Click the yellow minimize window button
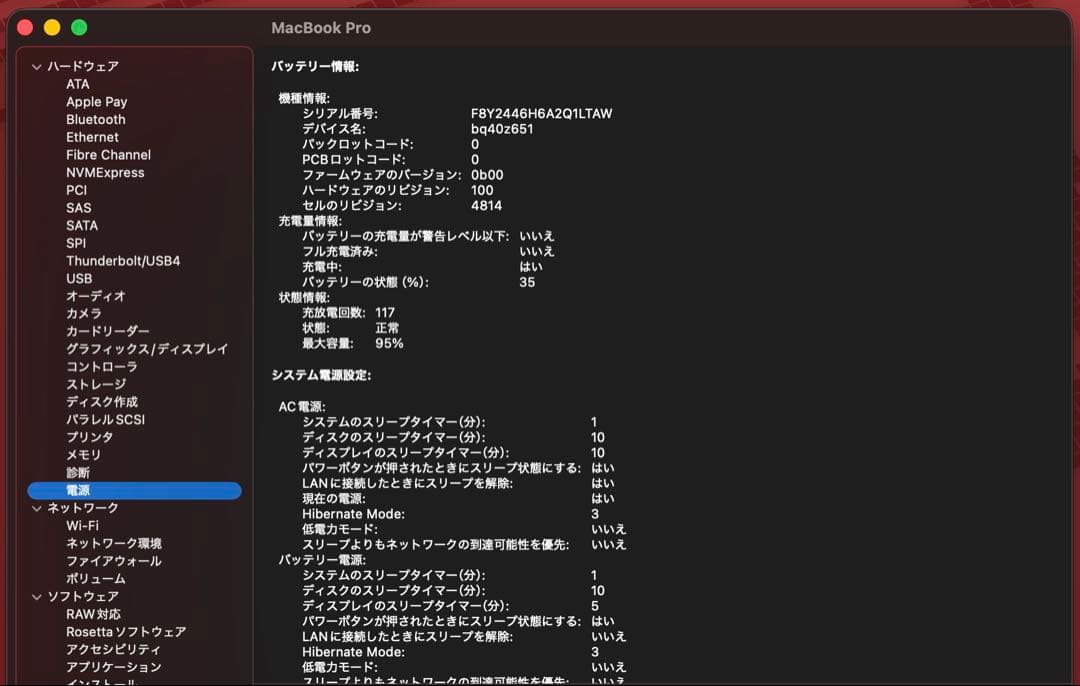This screenshot has height=686, width=1080. click(x=52, y=28)
